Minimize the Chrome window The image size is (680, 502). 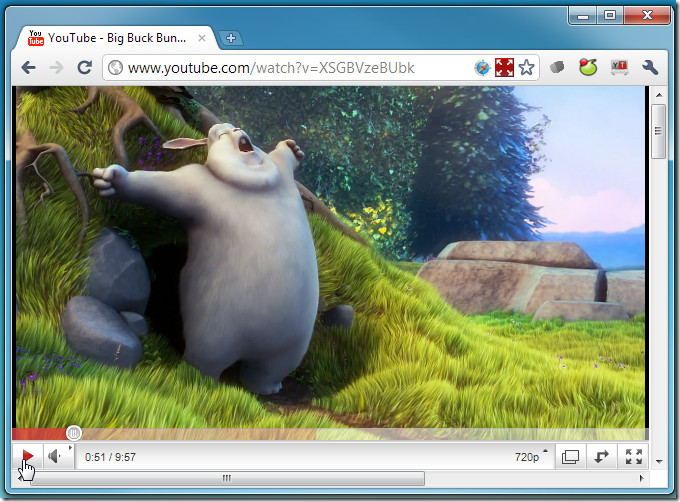coord(583,16)
